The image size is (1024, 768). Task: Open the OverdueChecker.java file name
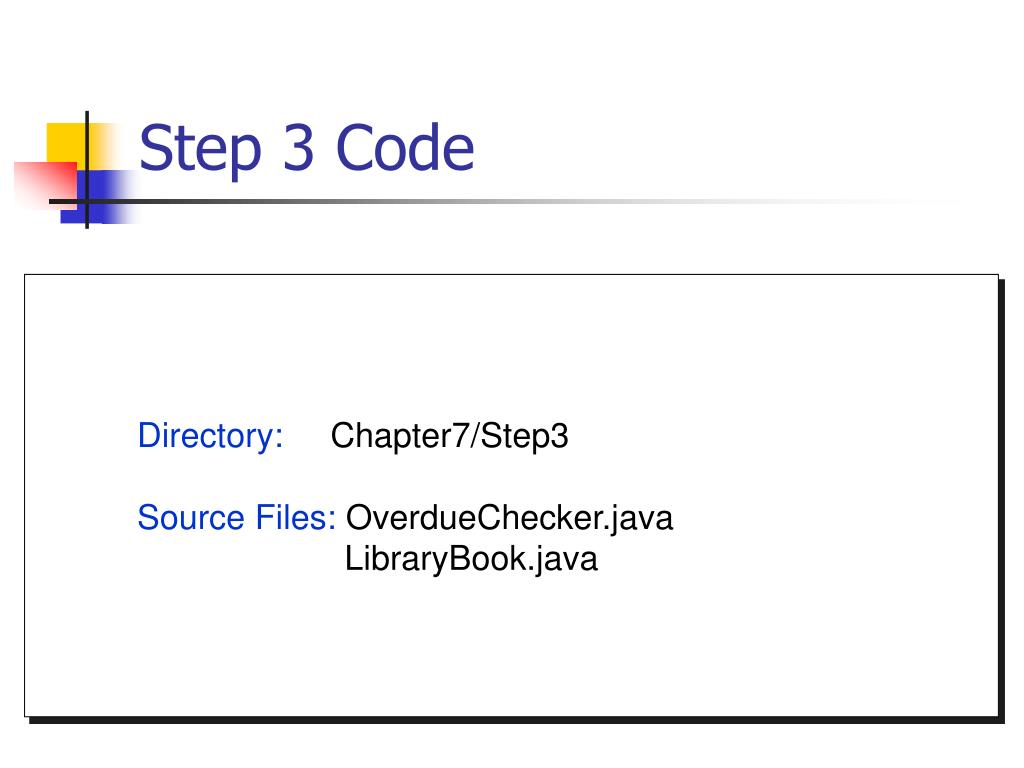509,519
